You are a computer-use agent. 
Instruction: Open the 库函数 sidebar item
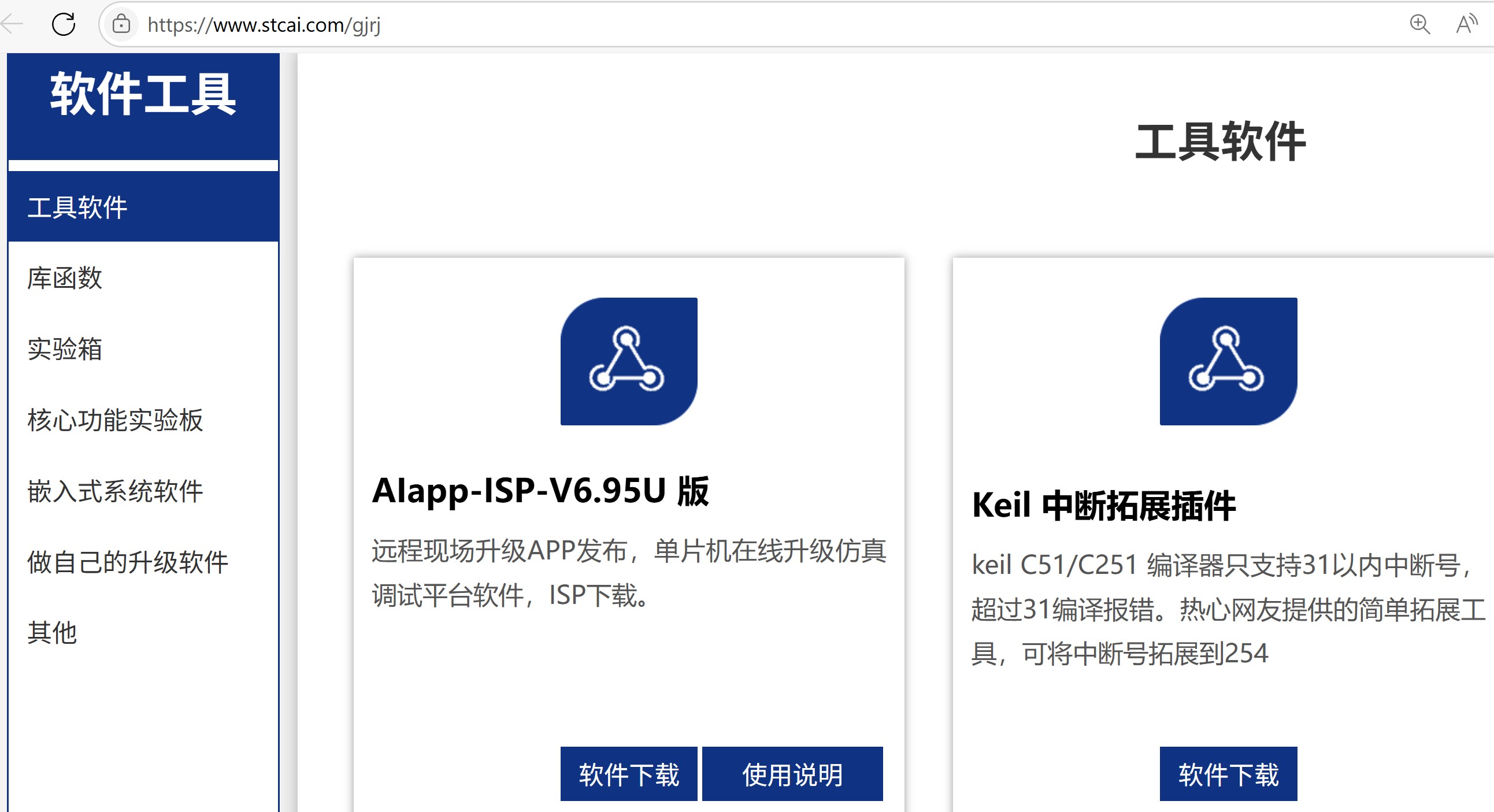[x=143, y=278]
